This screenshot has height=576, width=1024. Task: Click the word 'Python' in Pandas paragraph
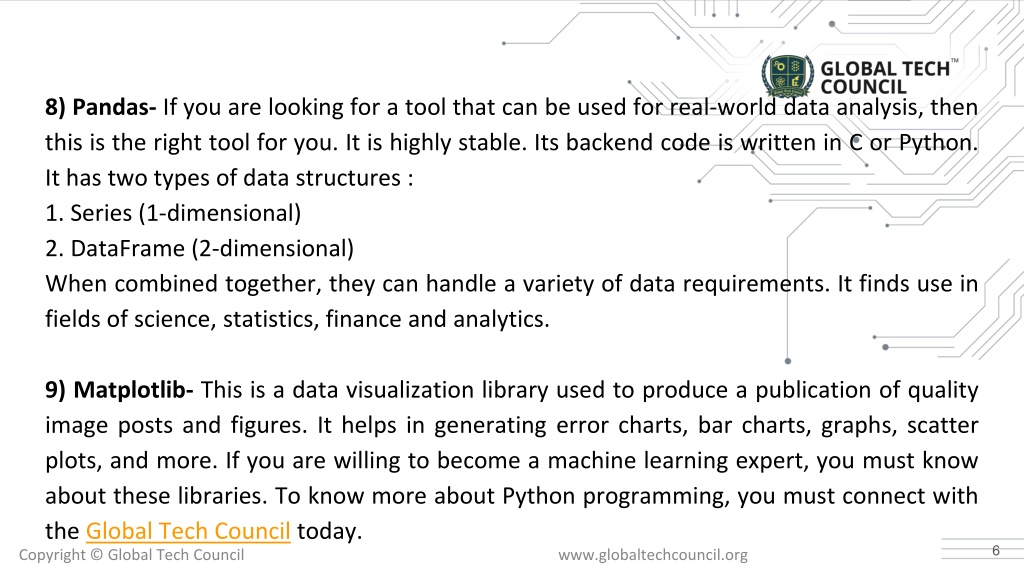click(936, 142)
